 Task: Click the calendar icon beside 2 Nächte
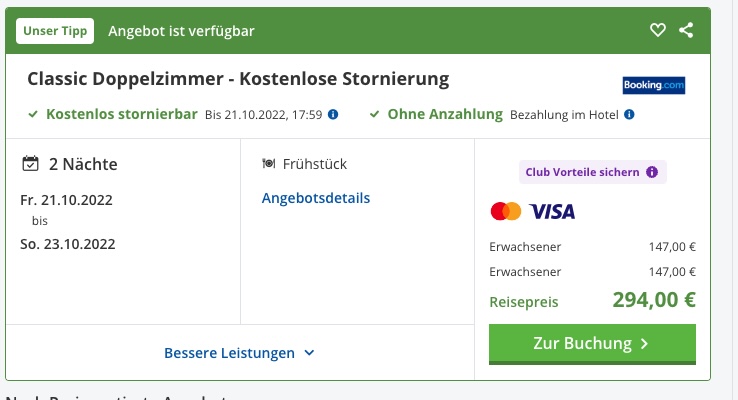(x=30, y=164)
